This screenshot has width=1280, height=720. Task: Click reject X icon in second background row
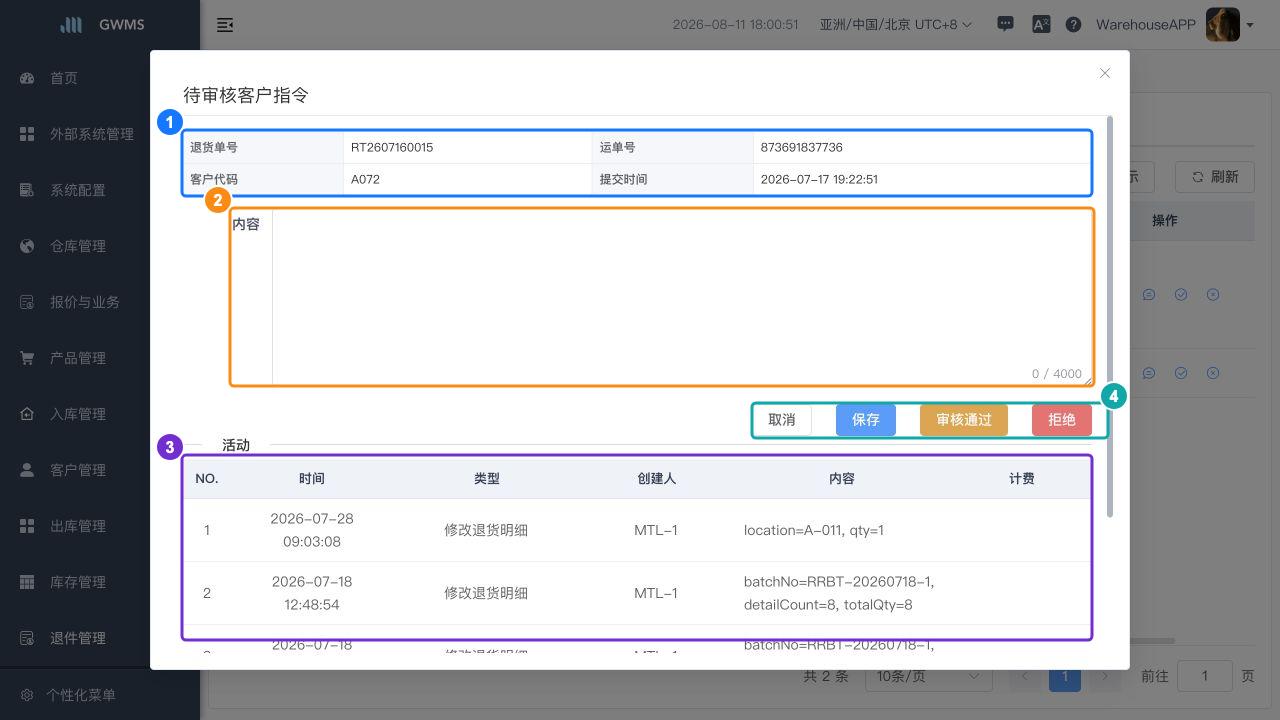[x=1213, y=373]
